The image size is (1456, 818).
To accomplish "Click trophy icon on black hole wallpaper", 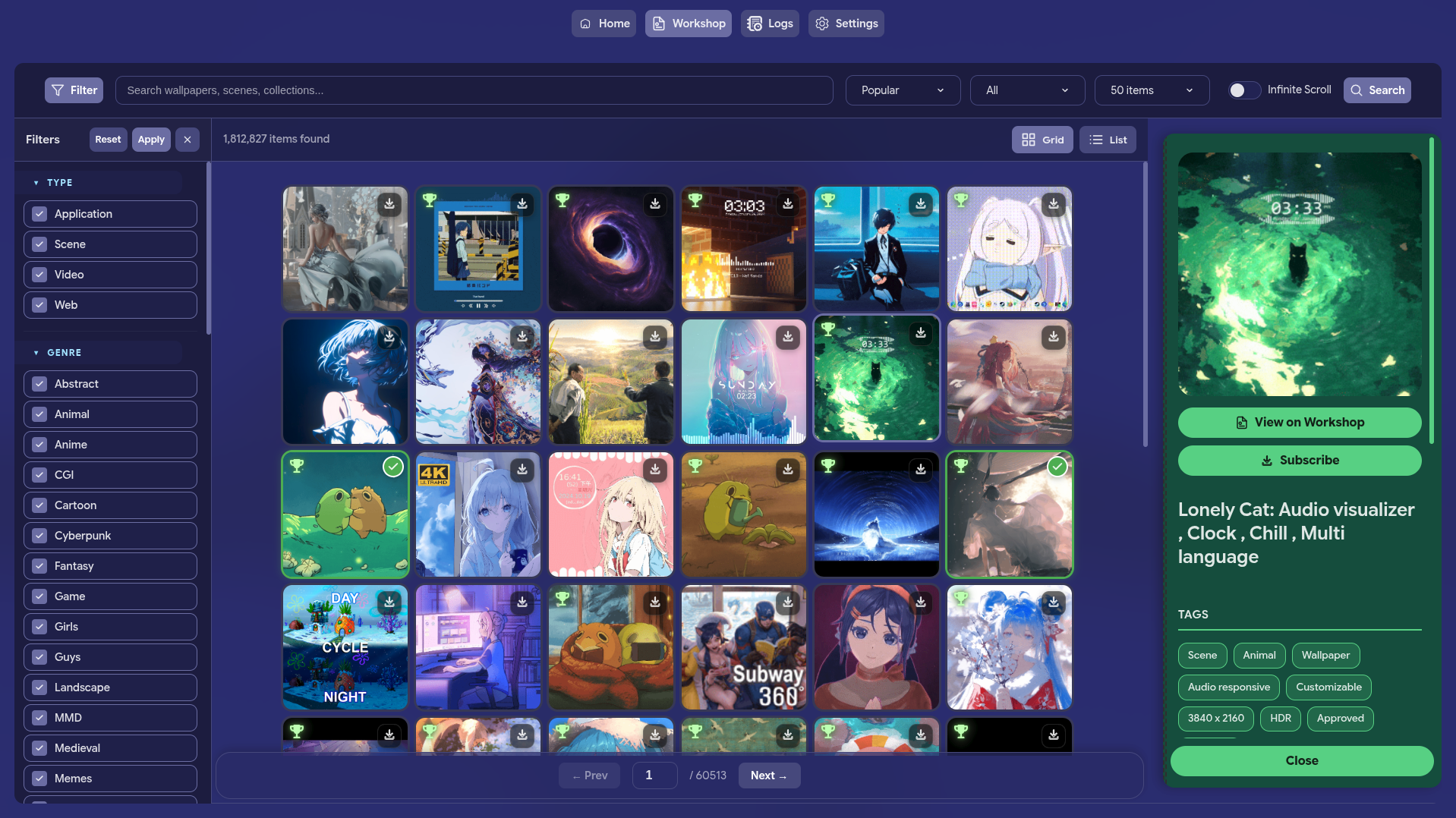I will (x=563, y=200).
